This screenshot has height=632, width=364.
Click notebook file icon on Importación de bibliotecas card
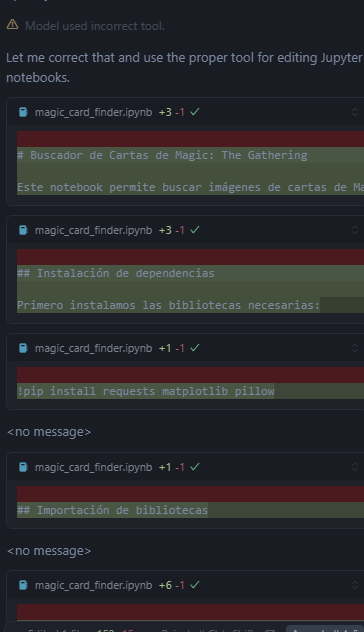[x=23, y=467]
